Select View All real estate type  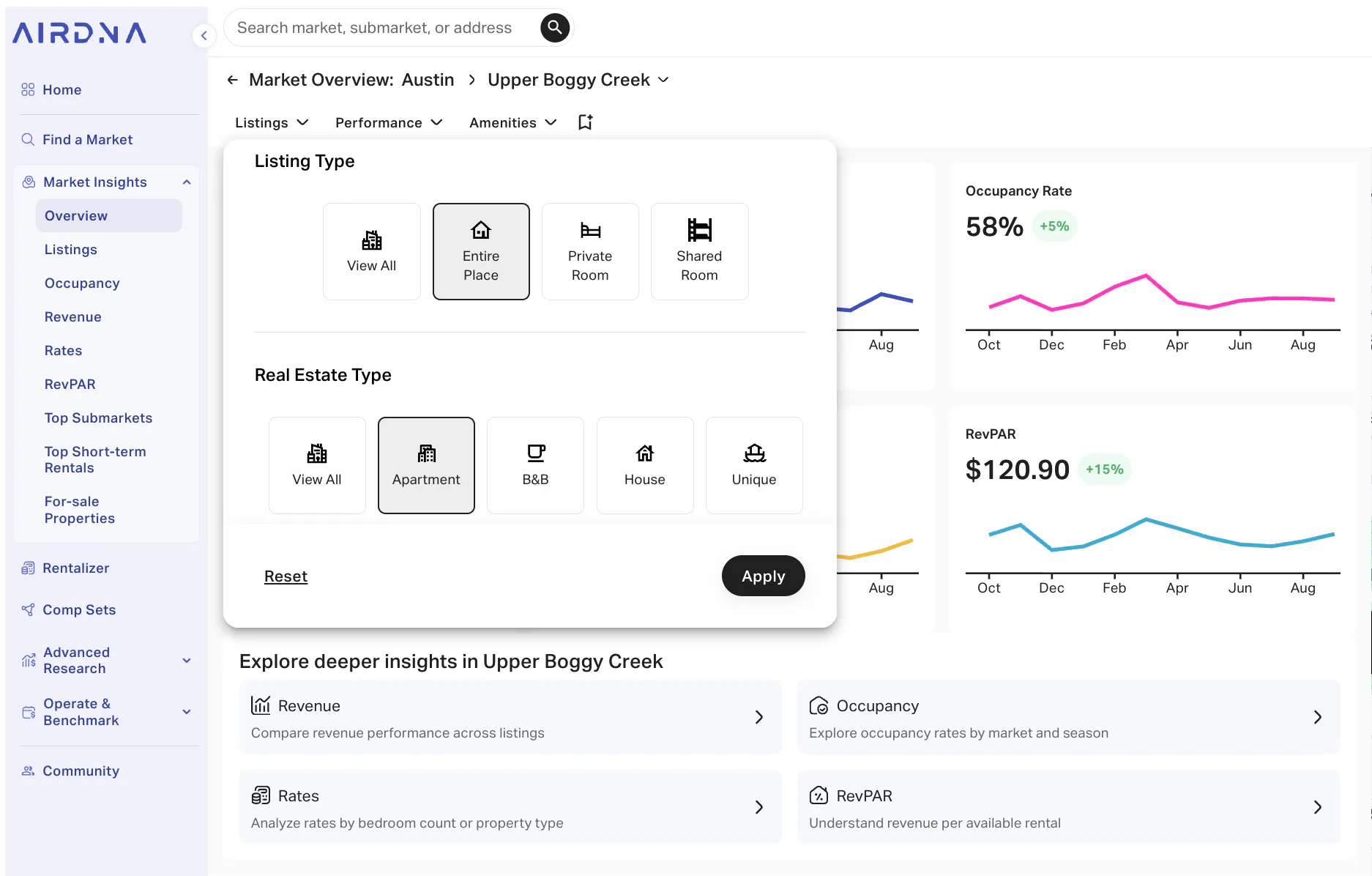[317, 465]
